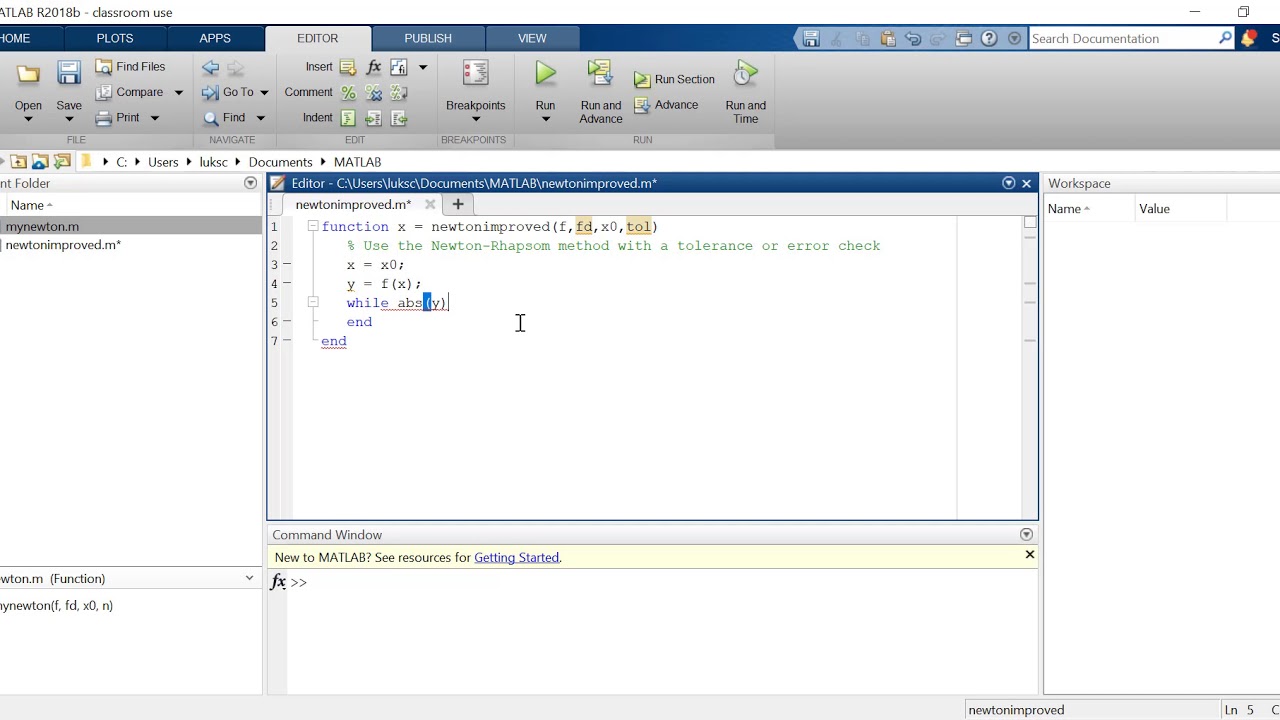The image size is (1280, 720).
Task: Click quick-access Paste icon
Action: point(888,39)
